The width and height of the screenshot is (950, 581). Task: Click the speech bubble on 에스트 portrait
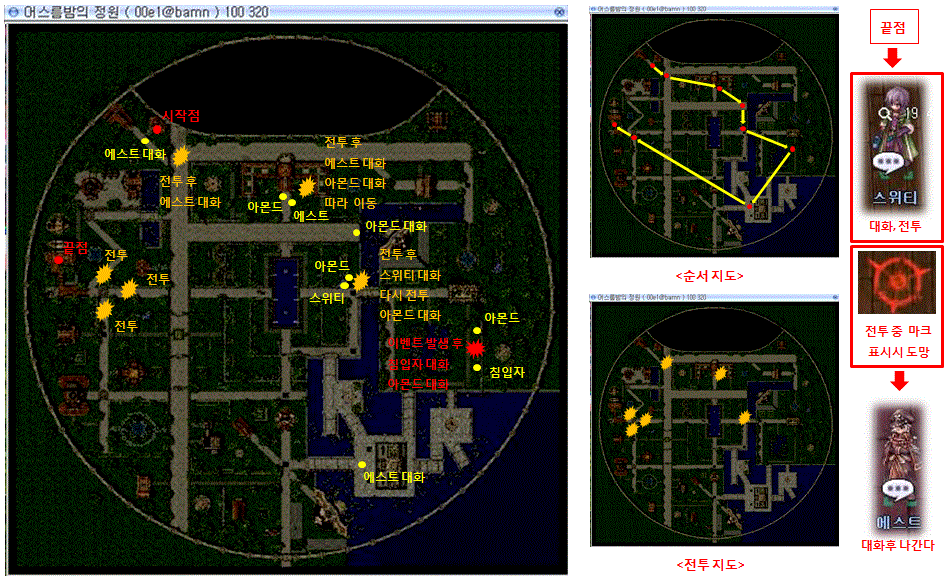point(897,490)
